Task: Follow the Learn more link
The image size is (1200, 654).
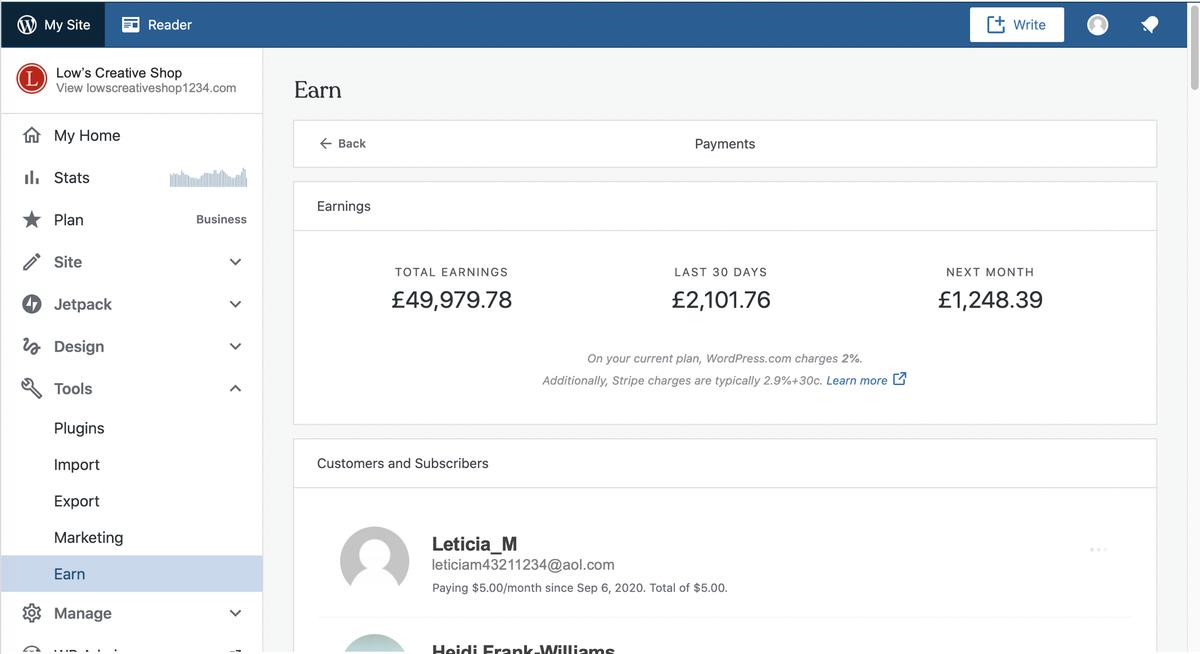Action: point(856,380)
